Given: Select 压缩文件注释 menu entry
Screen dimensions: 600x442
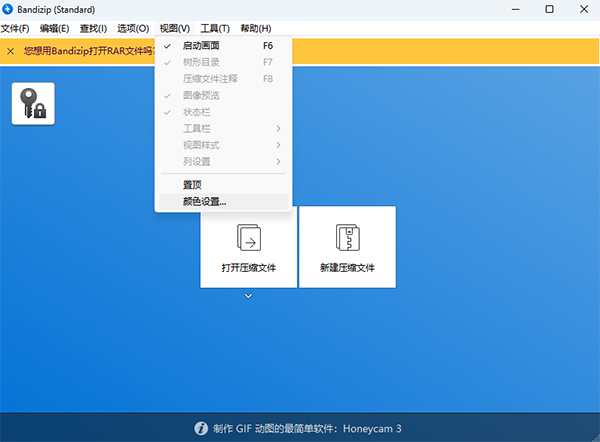Looking at the screenshot, I should point(223,79).
